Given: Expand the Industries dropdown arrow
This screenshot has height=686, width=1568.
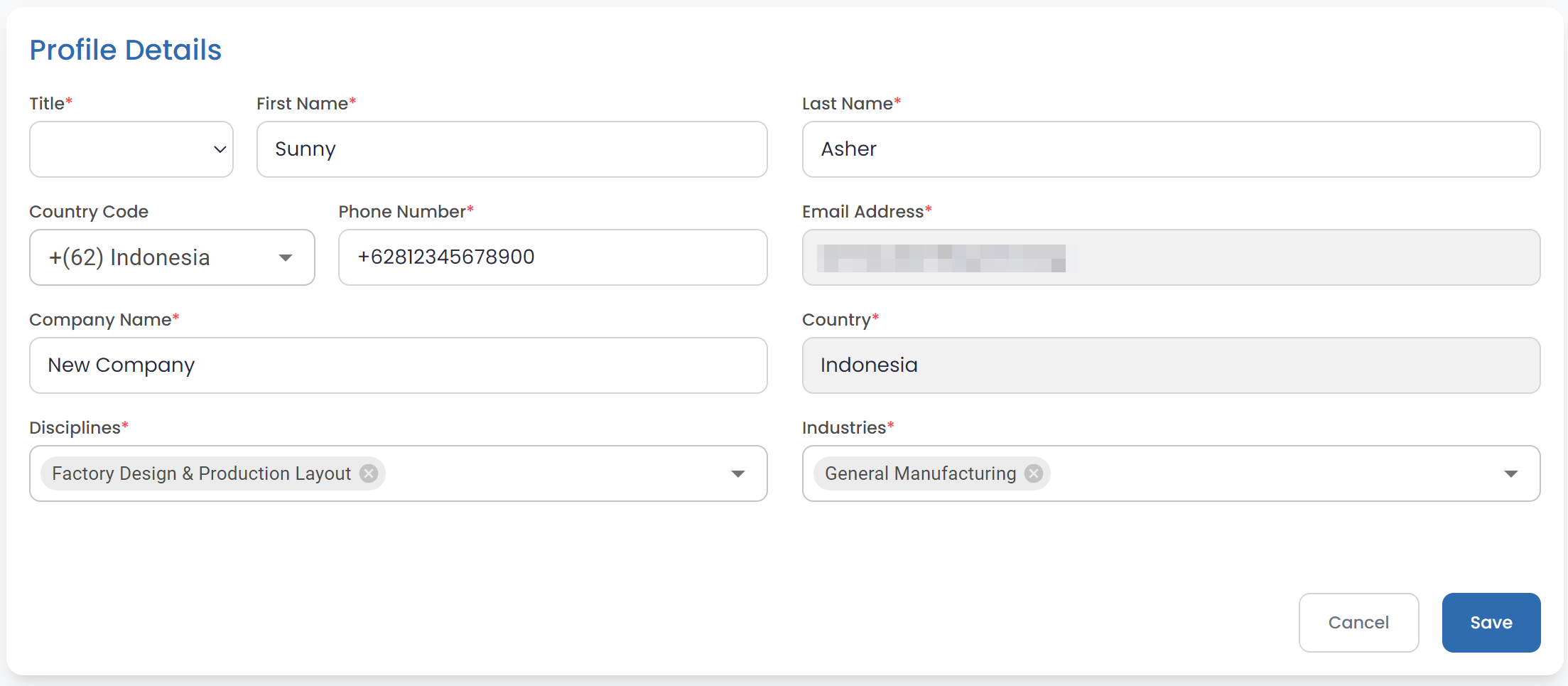Looking at the screenshot, I should coord(1510,473).
